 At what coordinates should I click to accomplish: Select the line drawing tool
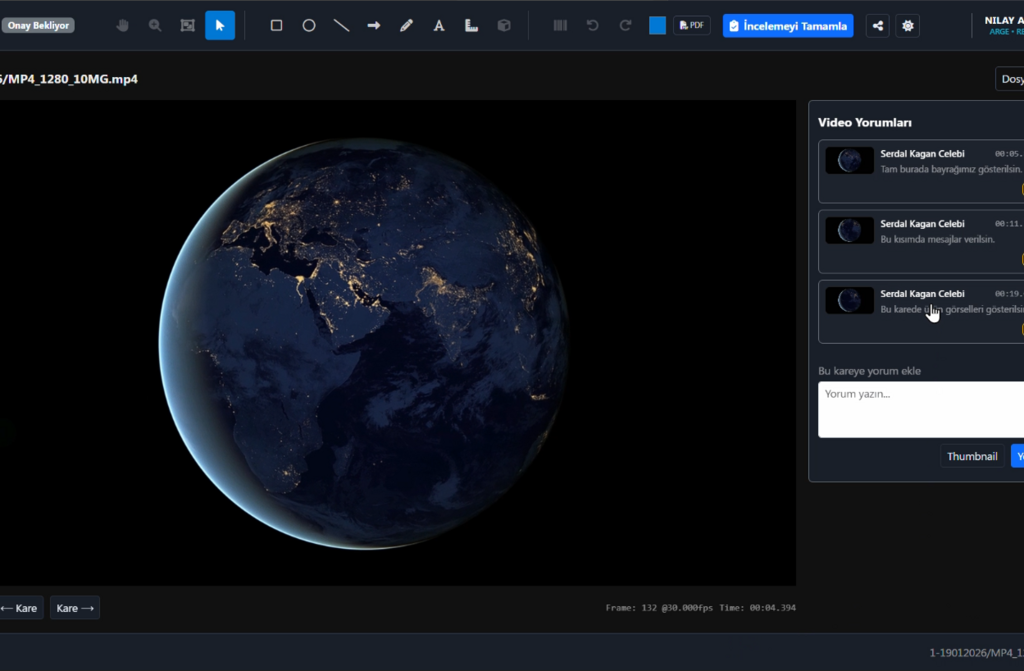click(x=341, y=25)
